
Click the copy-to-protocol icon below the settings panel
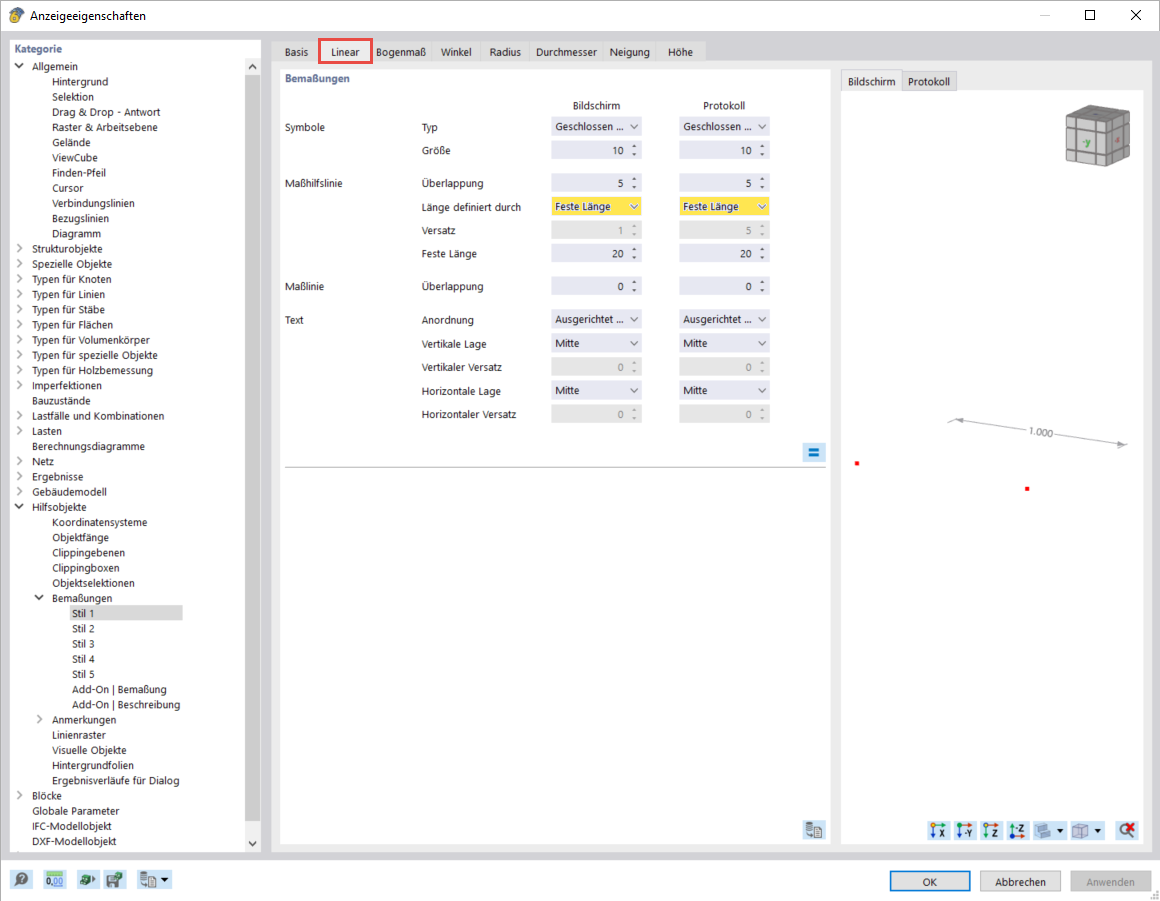coord(814,829)
